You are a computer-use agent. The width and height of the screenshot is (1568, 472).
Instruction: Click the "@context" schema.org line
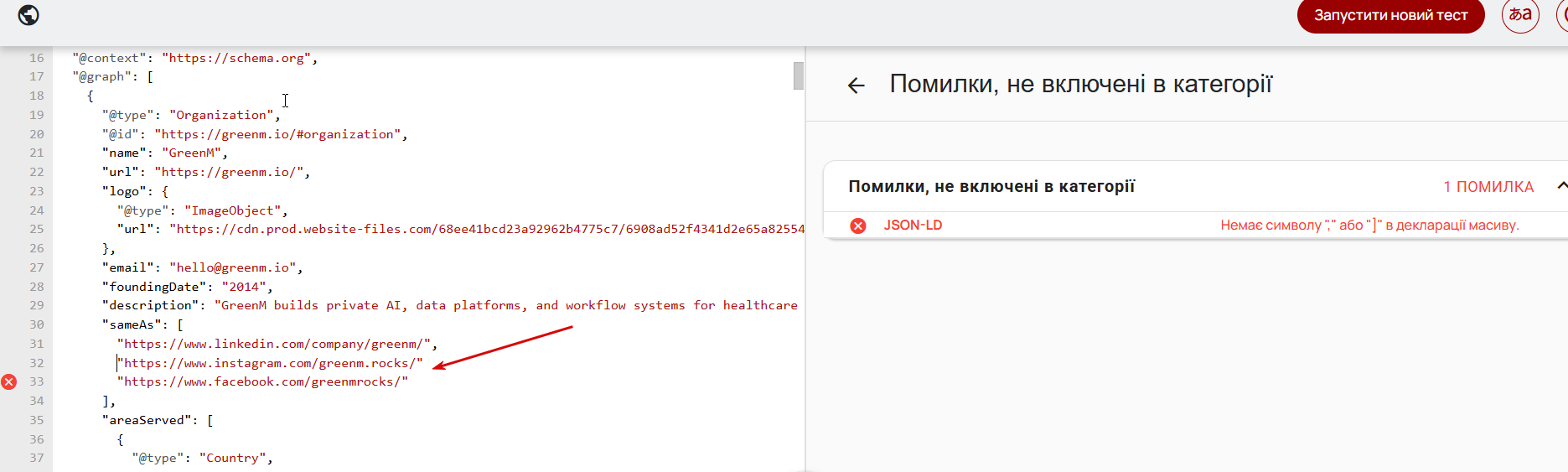click(194, 58)
